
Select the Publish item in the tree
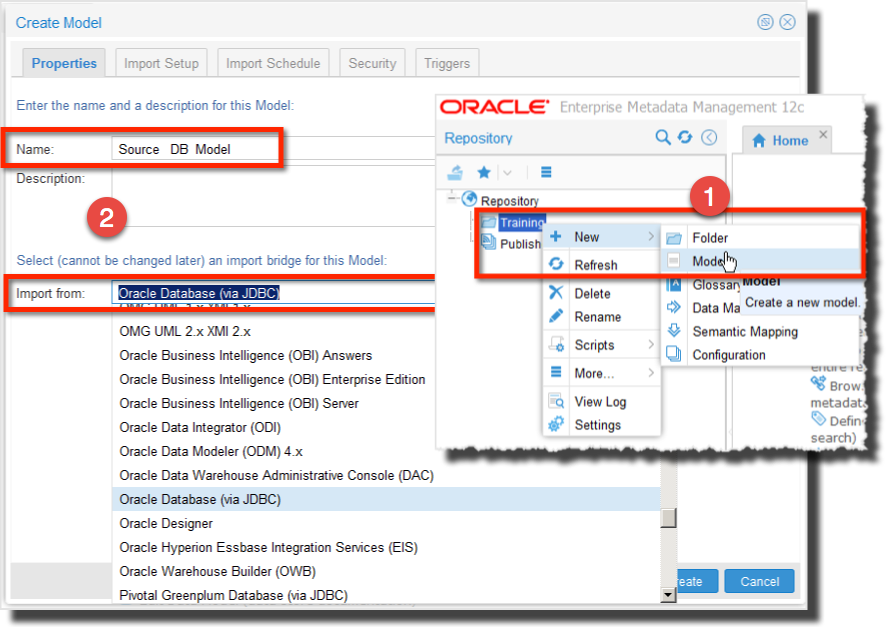(x=520, y=244)
